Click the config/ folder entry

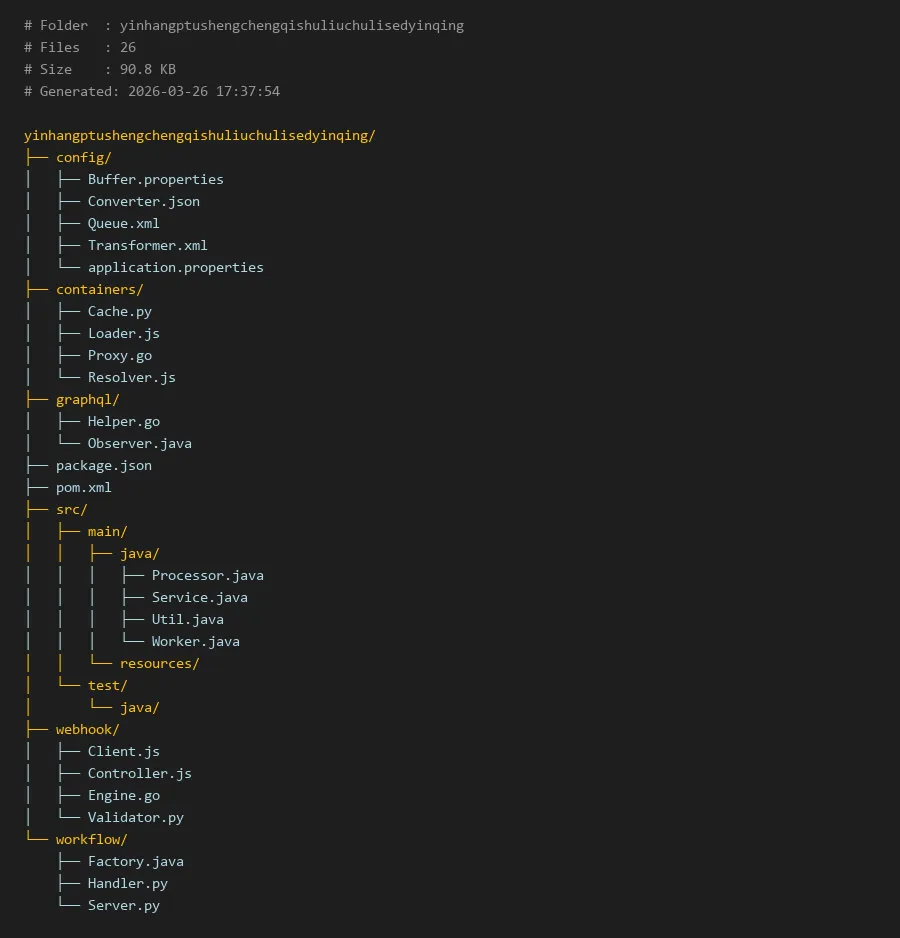pyautogui.click(x=83, y=157)
